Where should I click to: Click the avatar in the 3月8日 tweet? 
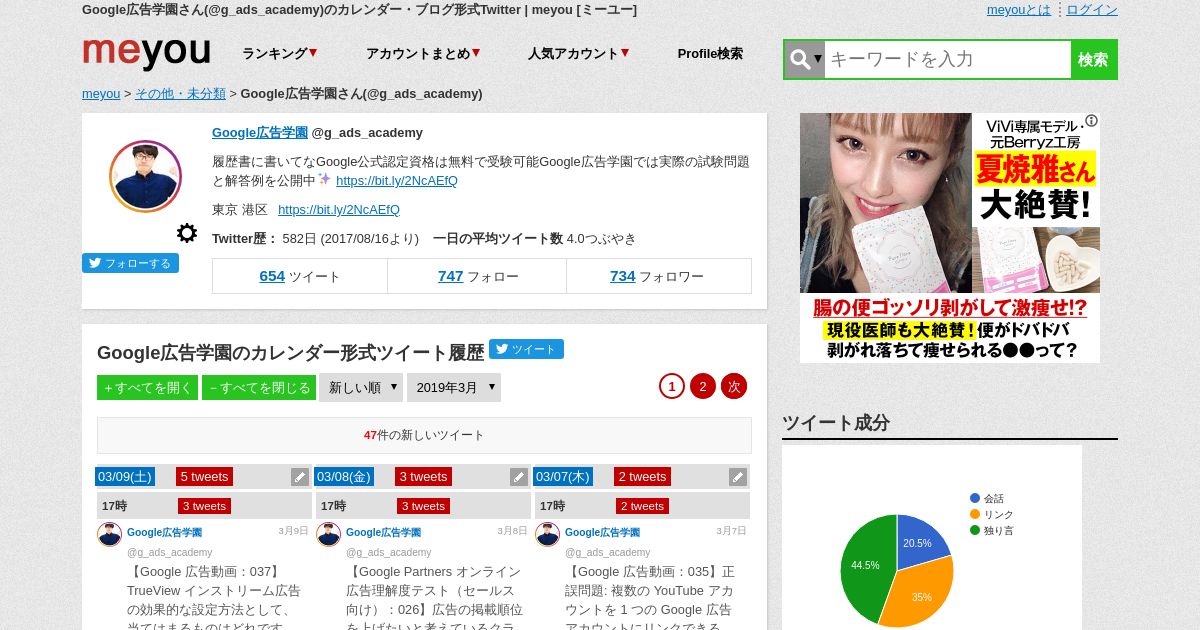pyautogui.click(x=328, y=534)
